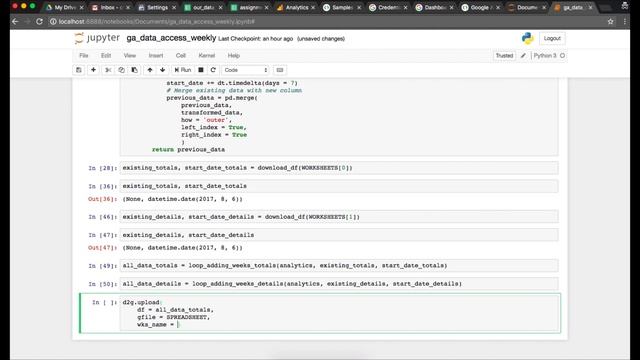640x360 pixels.
Task: Switch to the our_data spreadsheet tab
Action: (x=202, y=7)
